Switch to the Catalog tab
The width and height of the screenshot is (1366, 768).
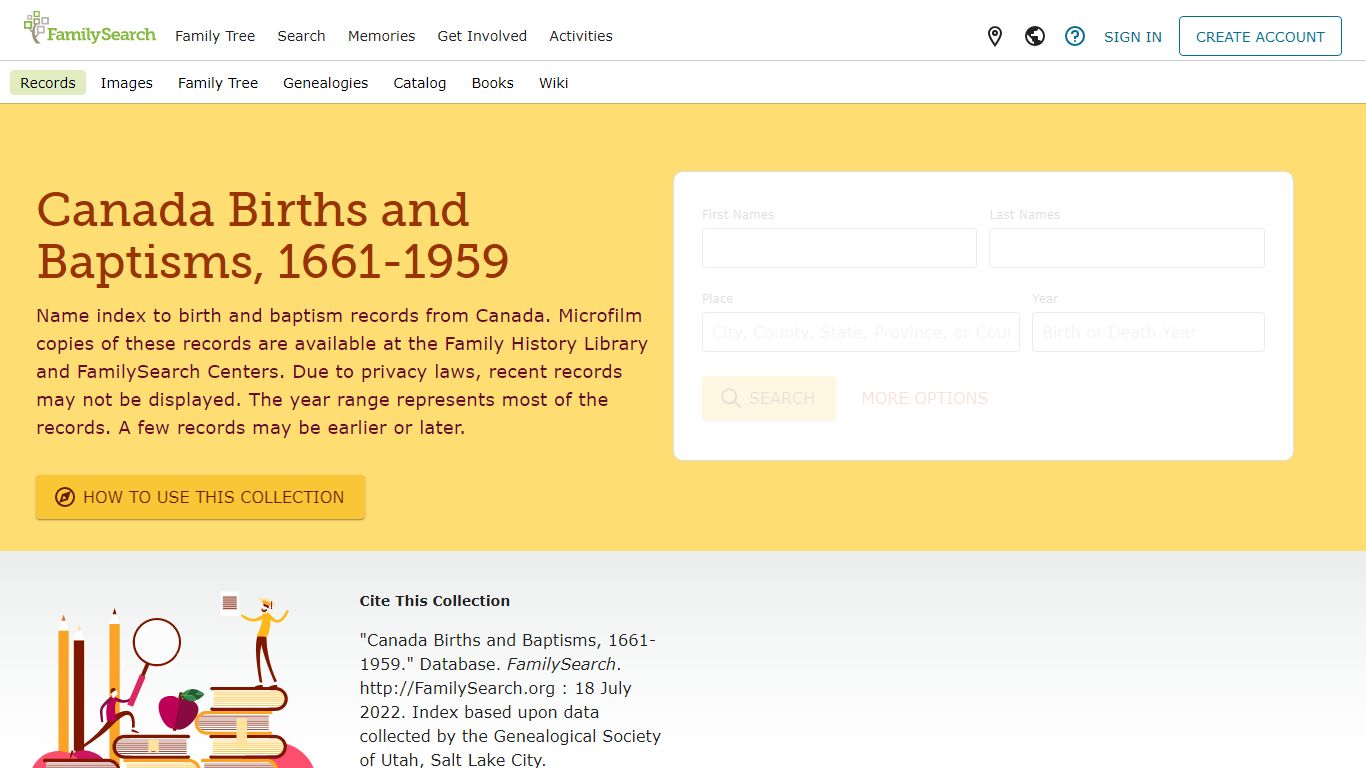tap(420, 83)
